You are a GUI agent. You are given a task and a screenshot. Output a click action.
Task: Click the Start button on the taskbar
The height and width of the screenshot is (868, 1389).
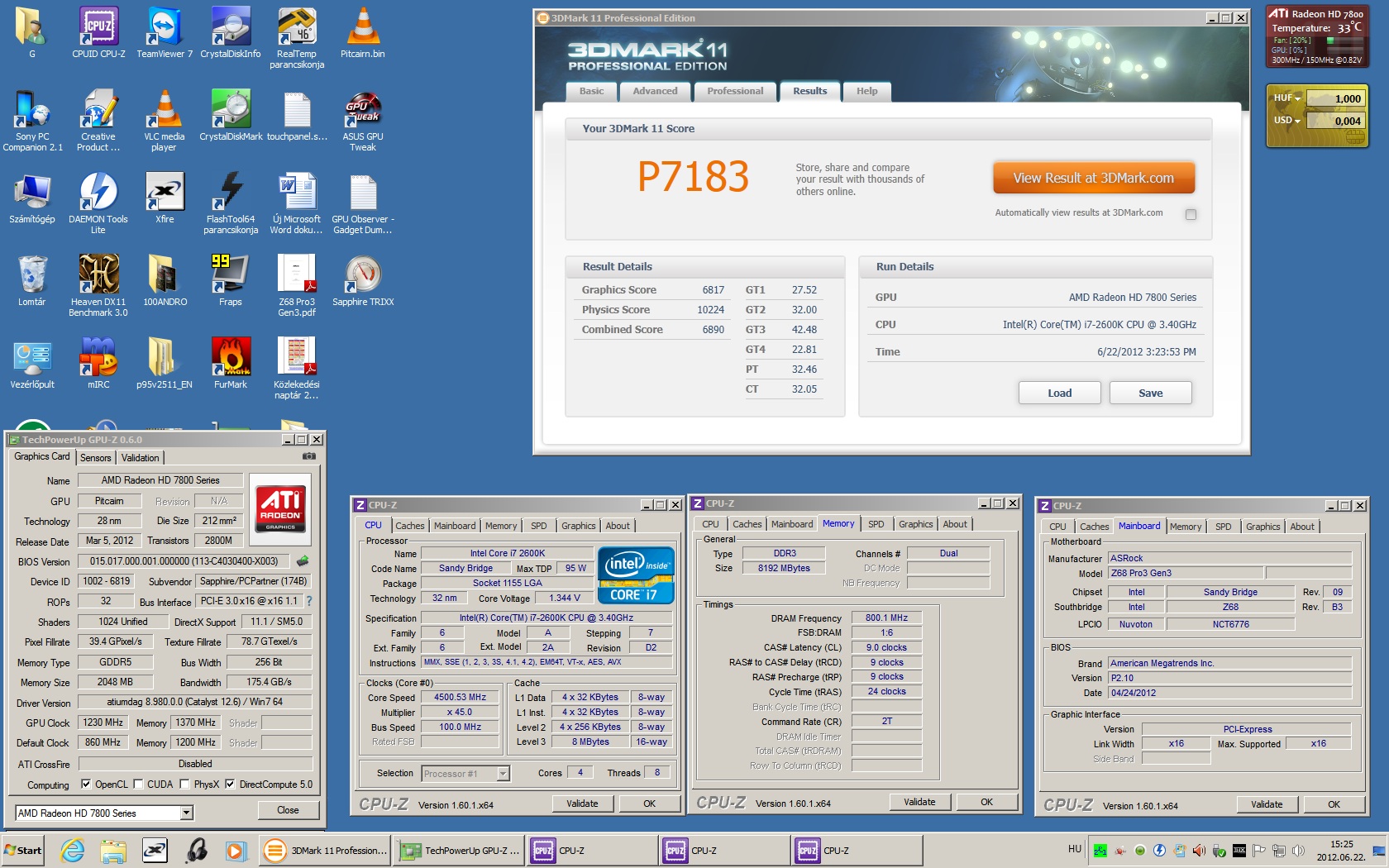pos(23,850)
